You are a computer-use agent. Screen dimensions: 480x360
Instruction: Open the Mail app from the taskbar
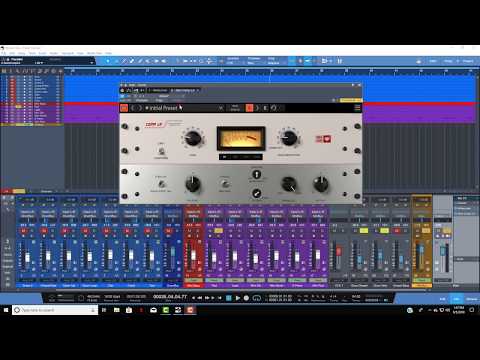click(153, 310)
